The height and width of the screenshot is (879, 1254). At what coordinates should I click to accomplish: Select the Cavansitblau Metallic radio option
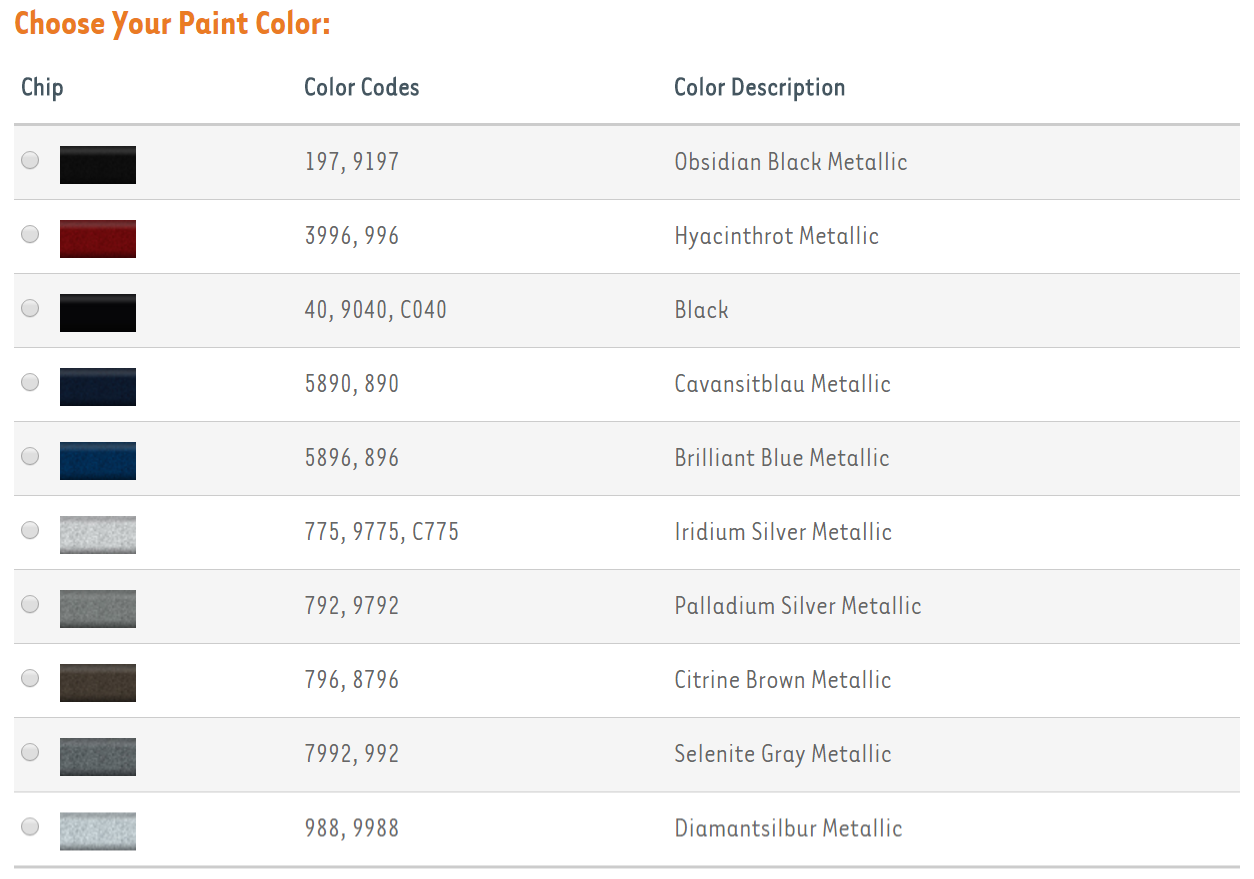click(31, 382)
